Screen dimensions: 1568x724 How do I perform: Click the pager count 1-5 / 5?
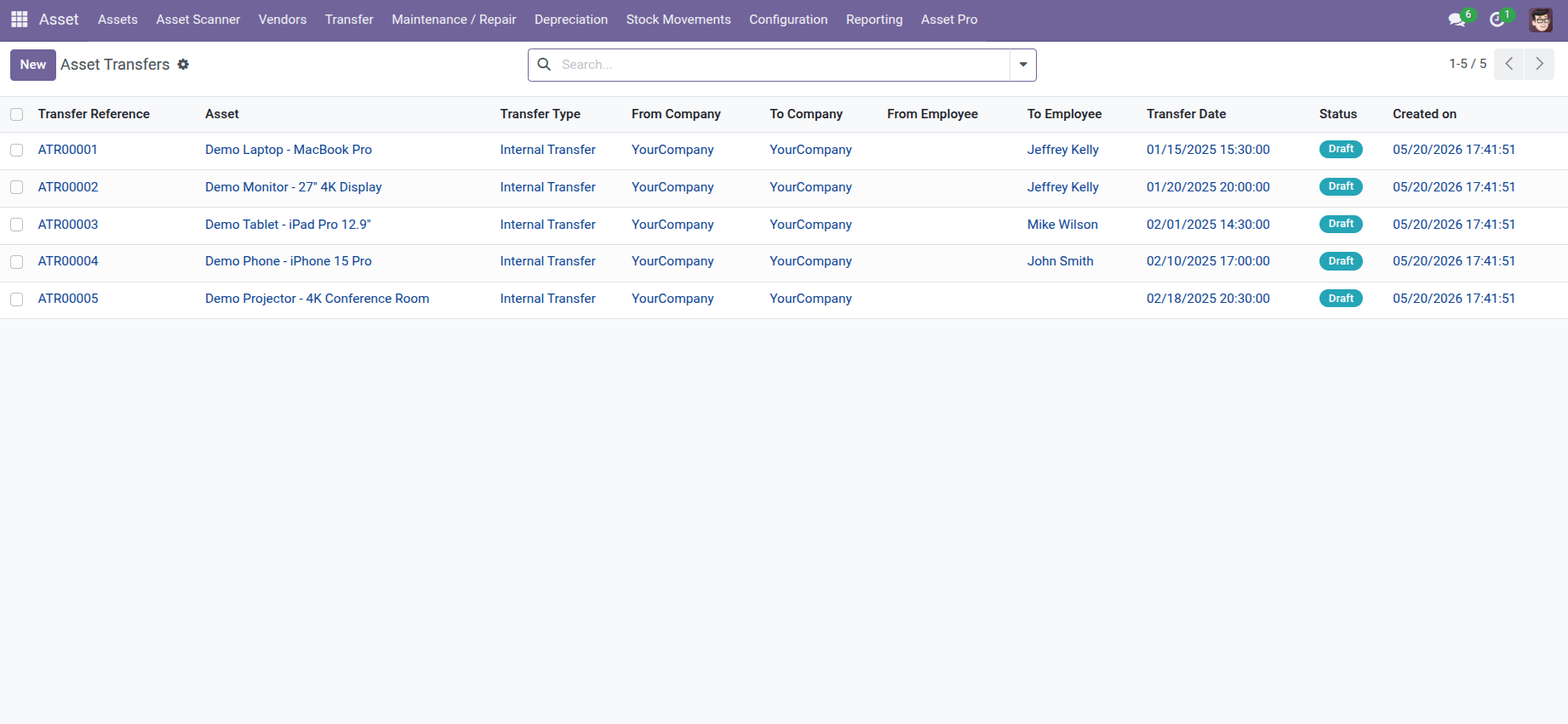[x=1468, y=64]
